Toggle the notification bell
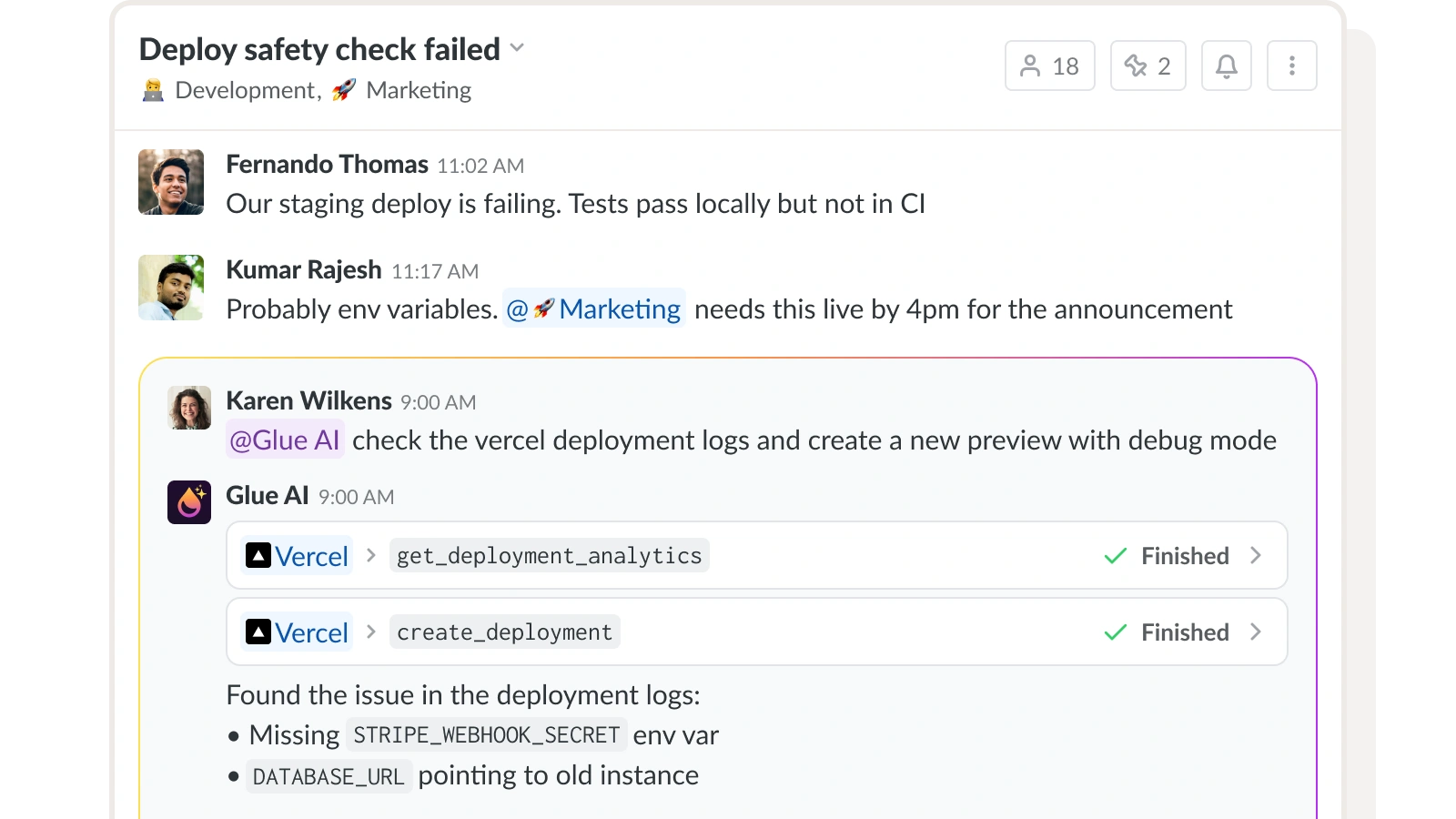The image size is (1456, 819). point(1226,66)
